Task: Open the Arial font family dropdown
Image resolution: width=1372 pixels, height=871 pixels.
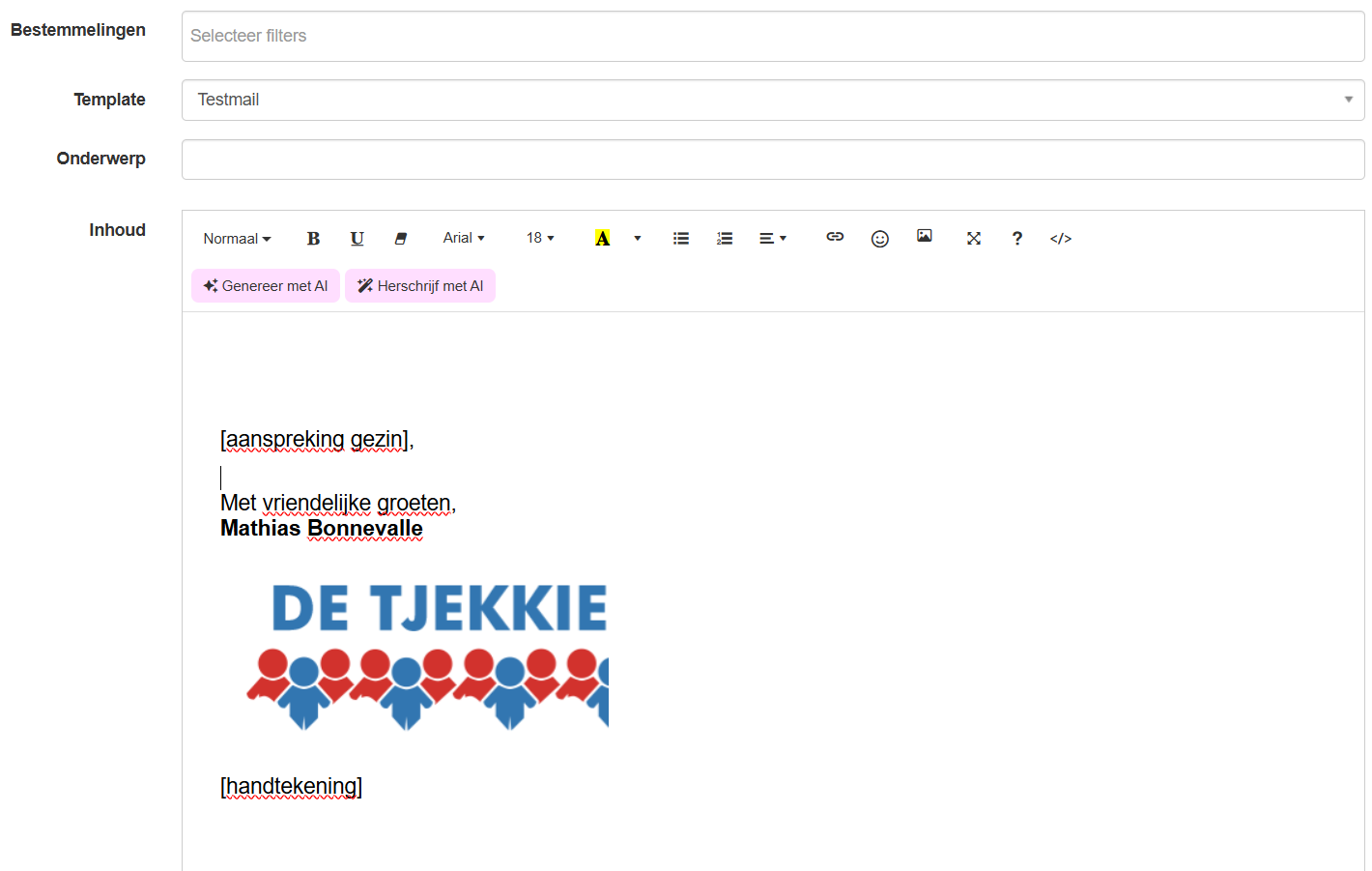Action: coord(464,238)
